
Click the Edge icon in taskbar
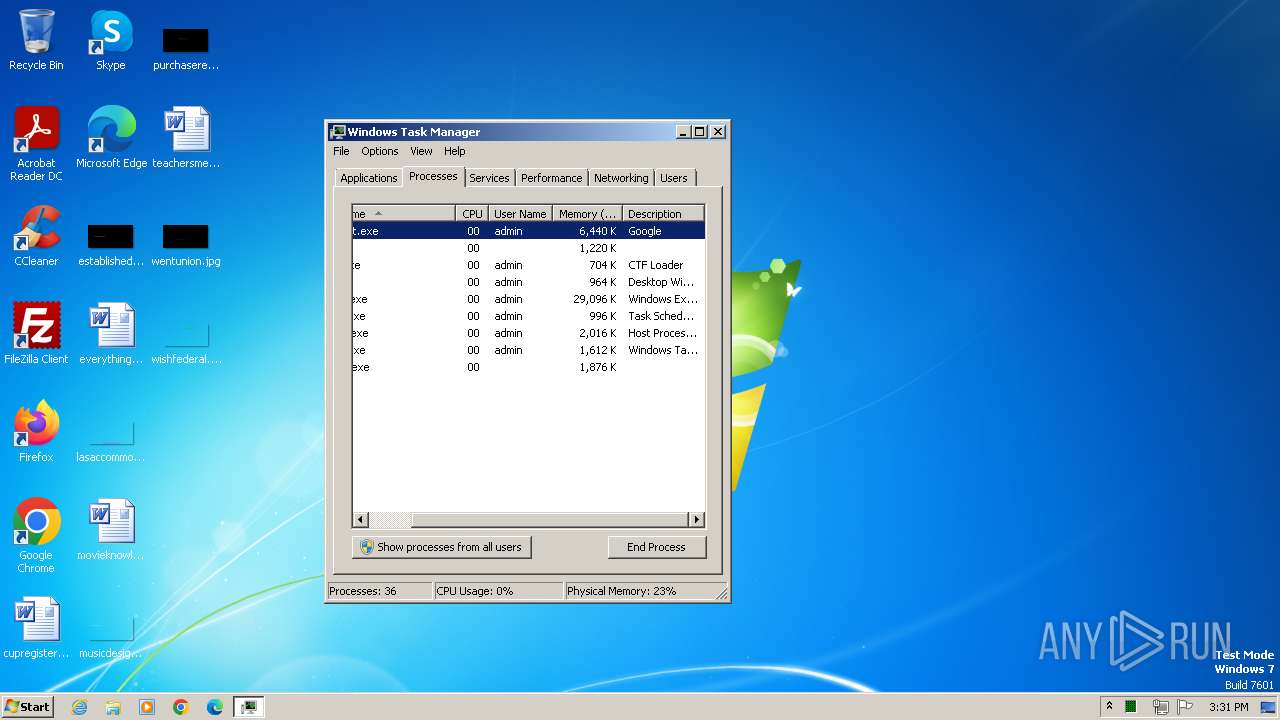click(215, 707)
